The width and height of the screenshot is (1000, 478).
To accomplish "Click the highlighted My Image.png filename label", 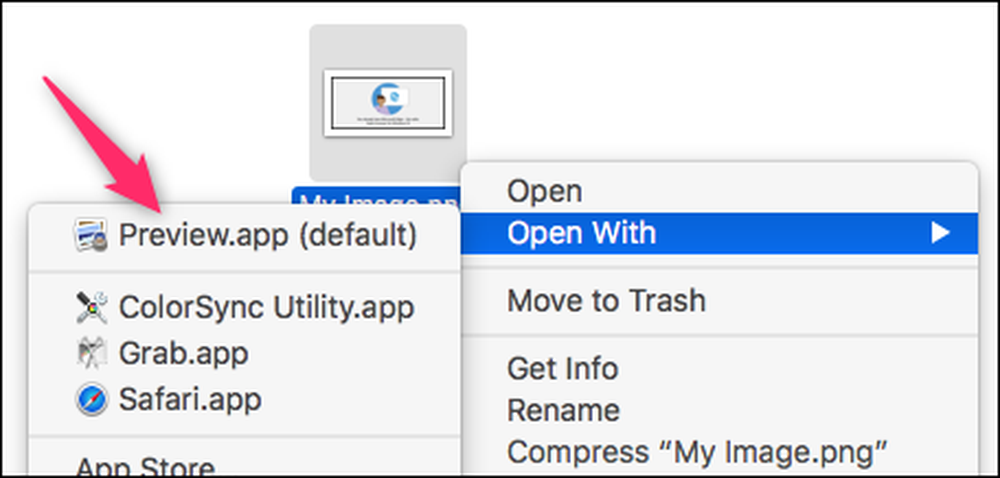I will point(376,197).
